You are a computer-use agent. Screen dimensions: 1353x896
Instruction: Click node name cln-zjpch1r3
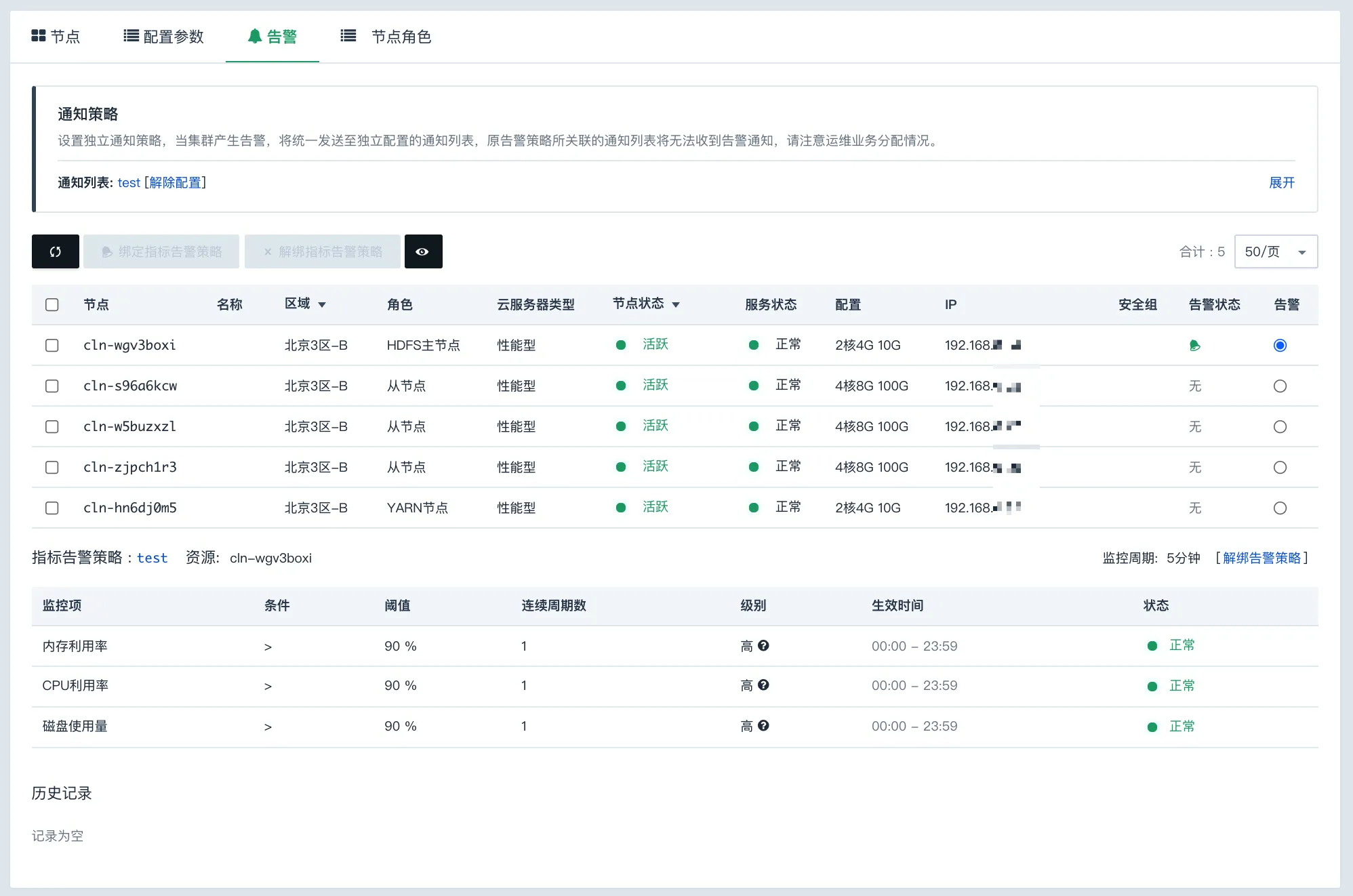[x=130, y=467]
